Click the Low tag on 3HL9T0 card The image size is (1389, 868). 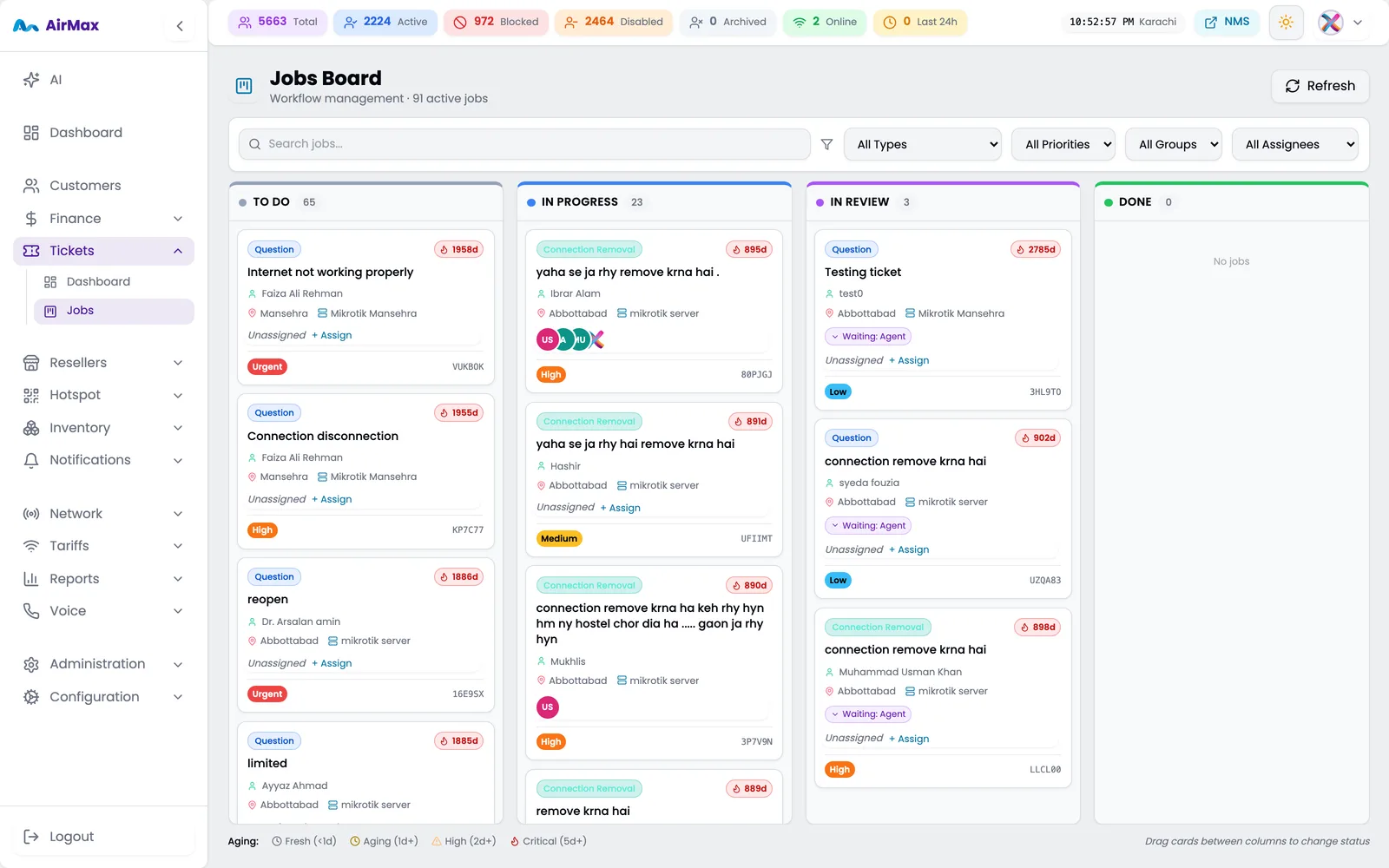[x=838, y=392]
